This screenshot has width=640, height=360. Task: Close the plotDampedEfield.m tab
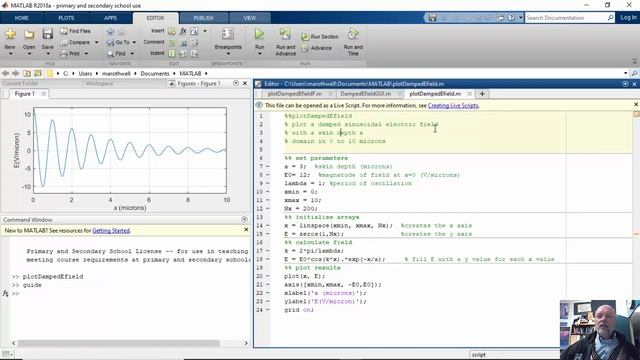[x=469, y=94]
